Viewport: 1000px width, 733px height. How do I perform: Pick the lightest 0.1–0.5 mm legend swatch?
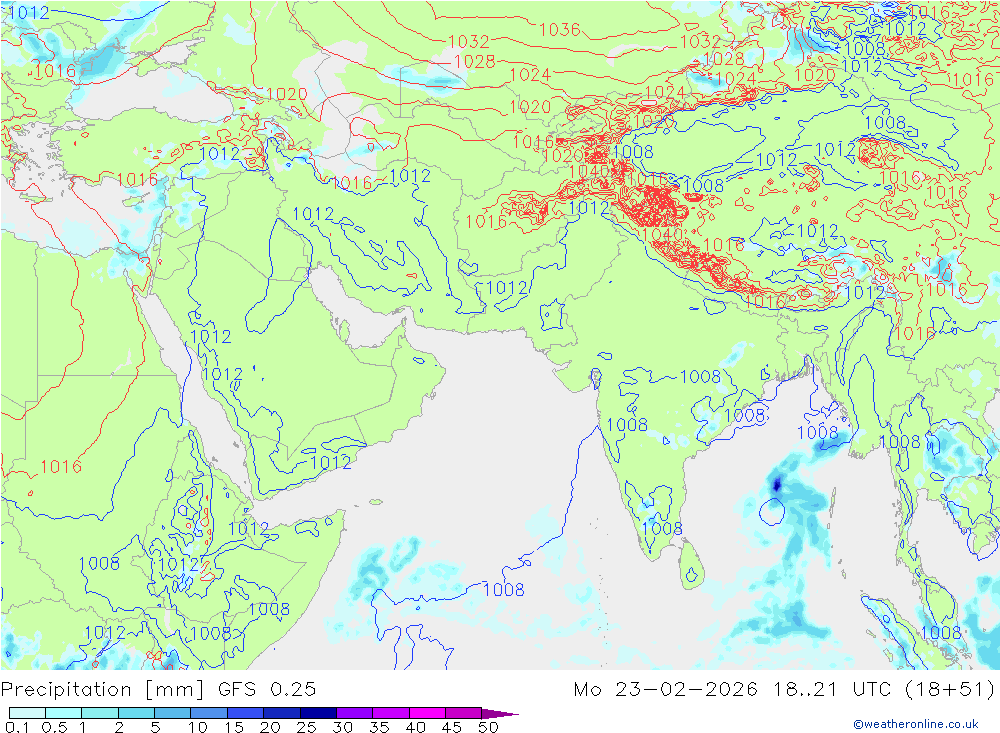click(27, 713)
